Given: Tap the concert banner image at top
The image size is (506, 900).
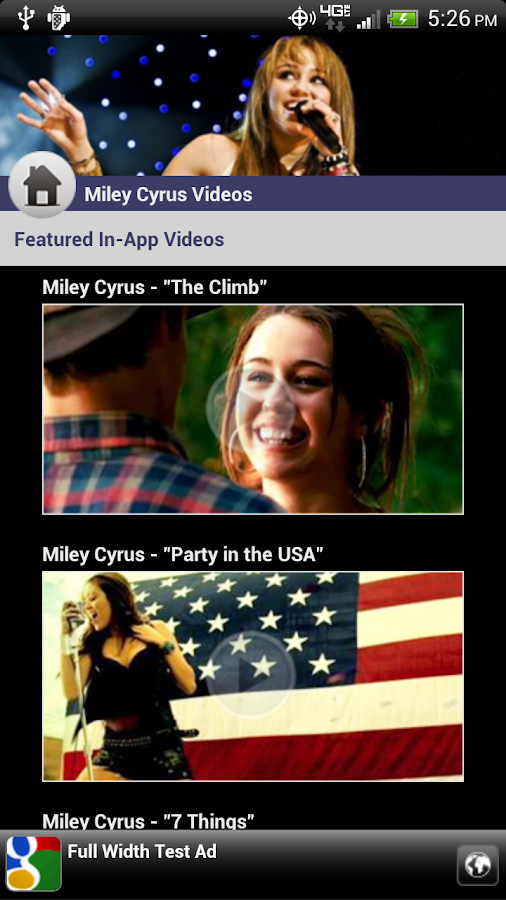Looking at the screenshot, I should 253,106.
